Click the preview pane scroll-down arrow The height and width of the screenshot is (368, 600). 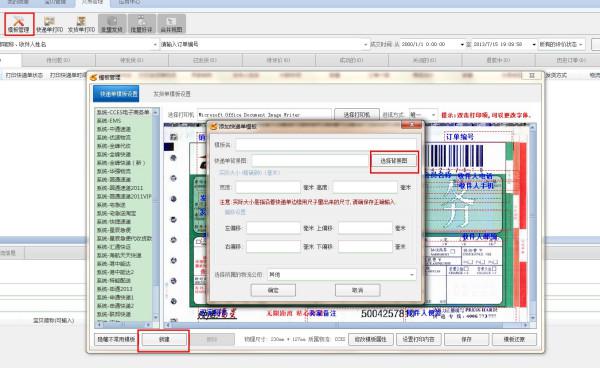[x=533, y=318]
